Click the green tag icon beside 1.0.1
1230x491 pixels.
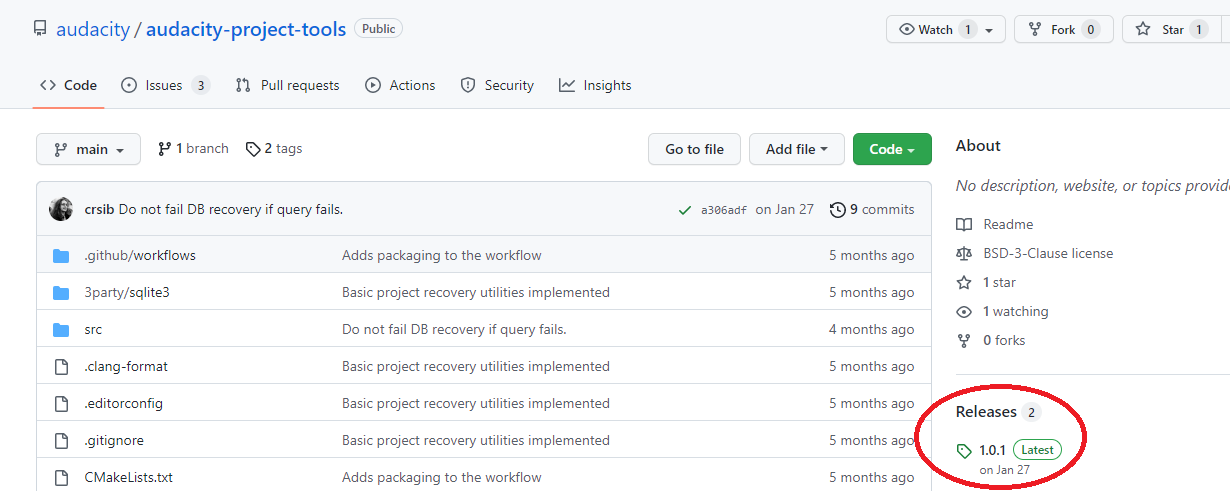964,450
